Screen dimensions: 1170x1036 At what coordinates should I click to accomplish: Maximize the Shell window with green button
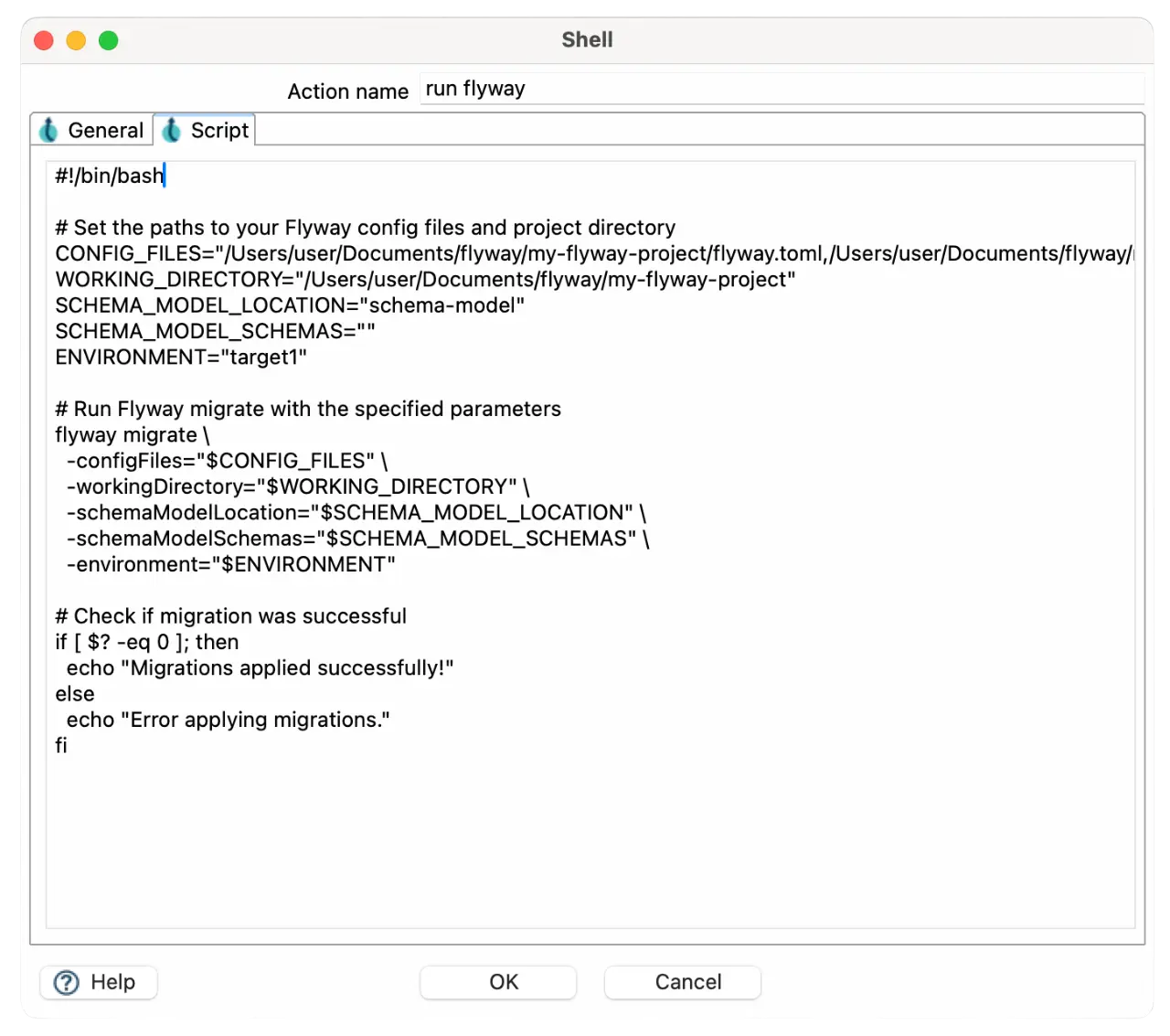click(108, 40)
